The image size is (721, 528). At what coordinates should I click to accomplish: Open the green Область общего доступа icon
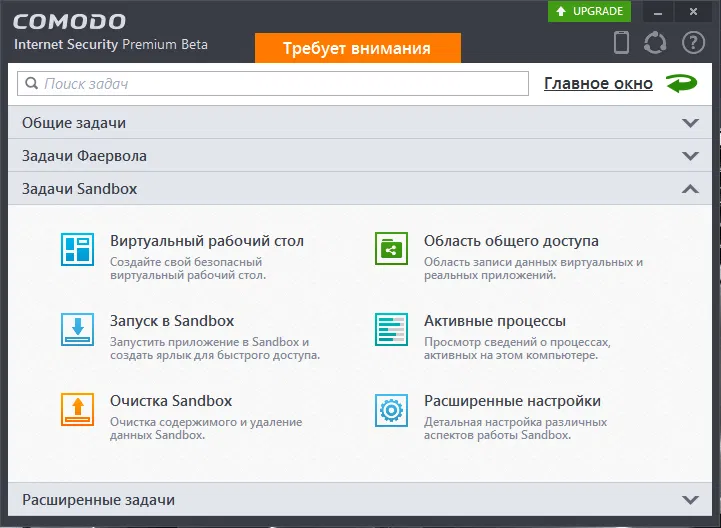coord(391,249)
